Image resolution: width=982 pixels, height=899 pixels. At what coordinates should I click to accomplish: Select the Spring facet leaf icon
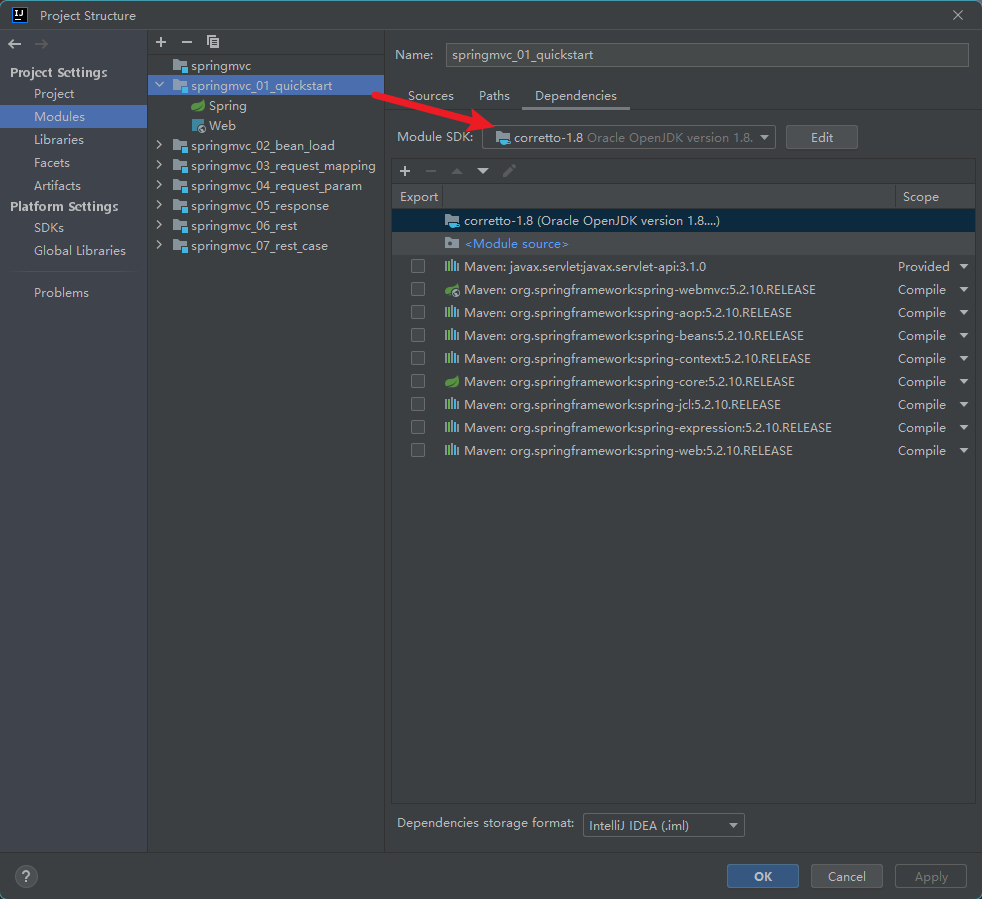tap(198, 106)
